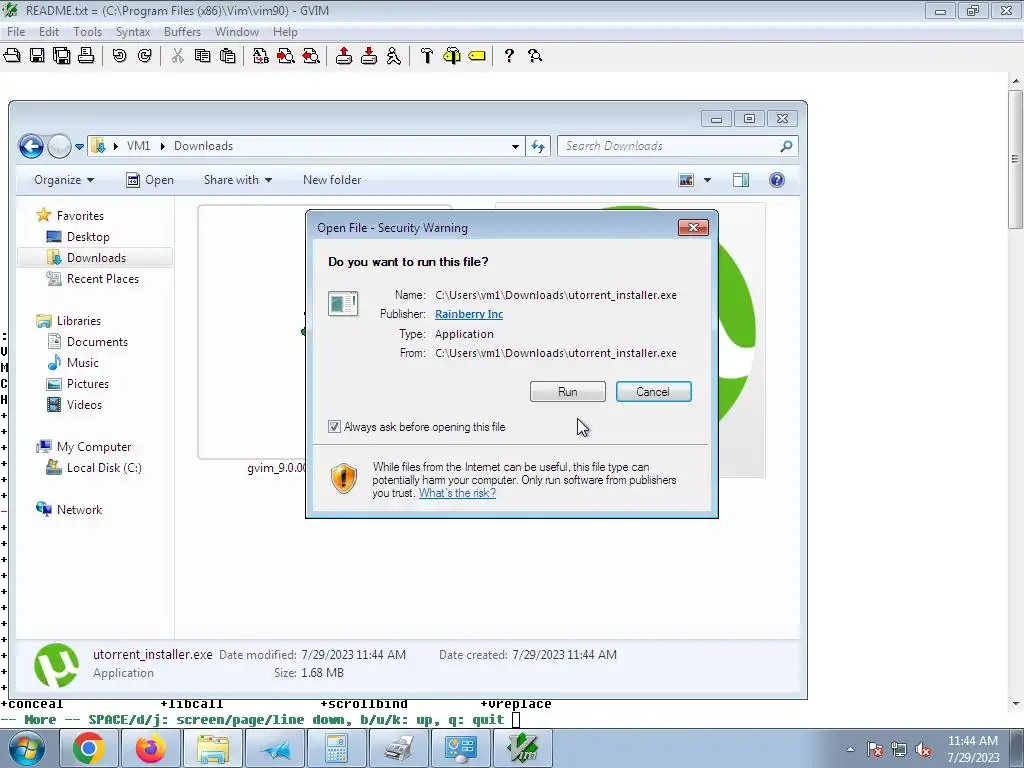Click the Redo icon in GVIM toolbar
Image resolution: width=1024 pixels, height=768 pixels.
point(144,56)
